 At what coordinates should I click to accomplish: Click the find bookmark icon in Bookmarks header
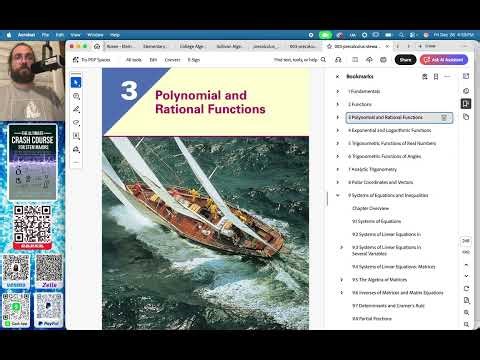coord(425,77)
